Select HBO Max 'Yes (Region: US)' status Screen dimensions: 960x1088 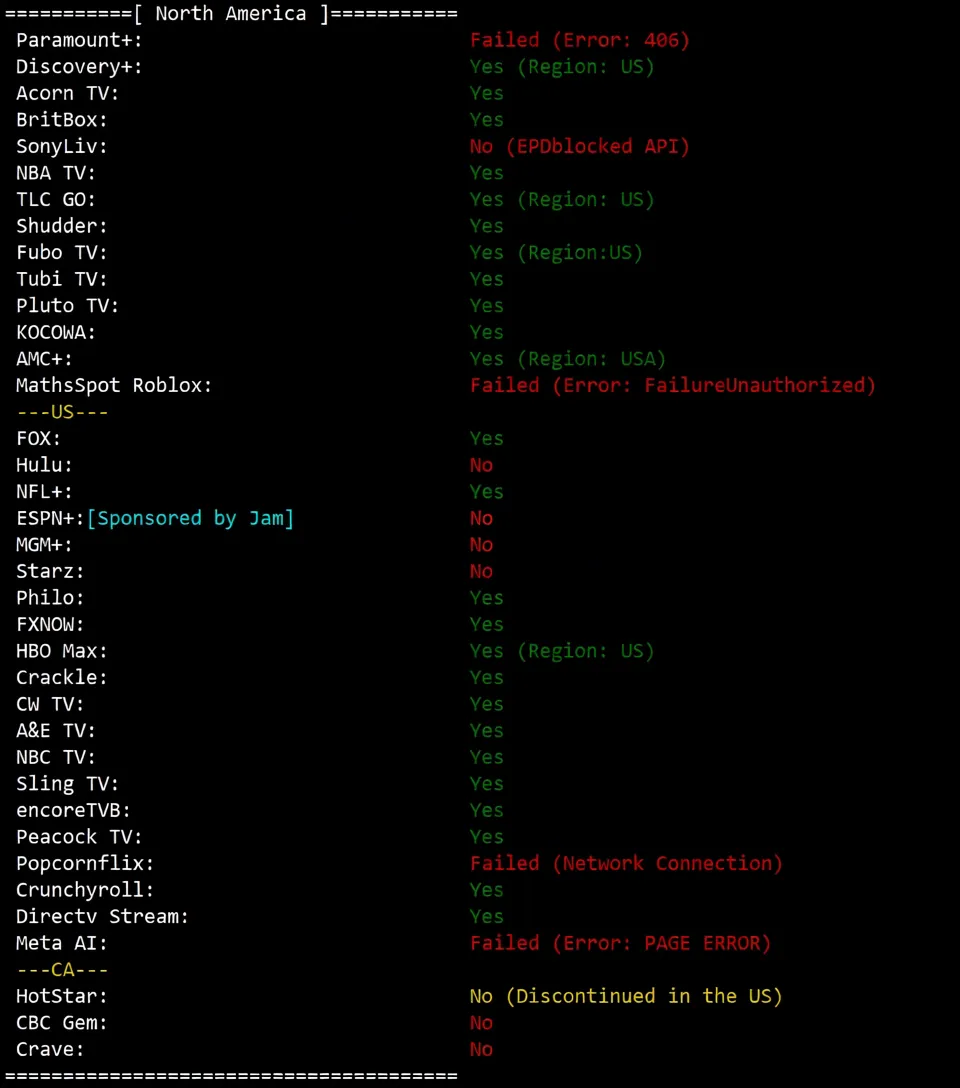pos(562,651)
